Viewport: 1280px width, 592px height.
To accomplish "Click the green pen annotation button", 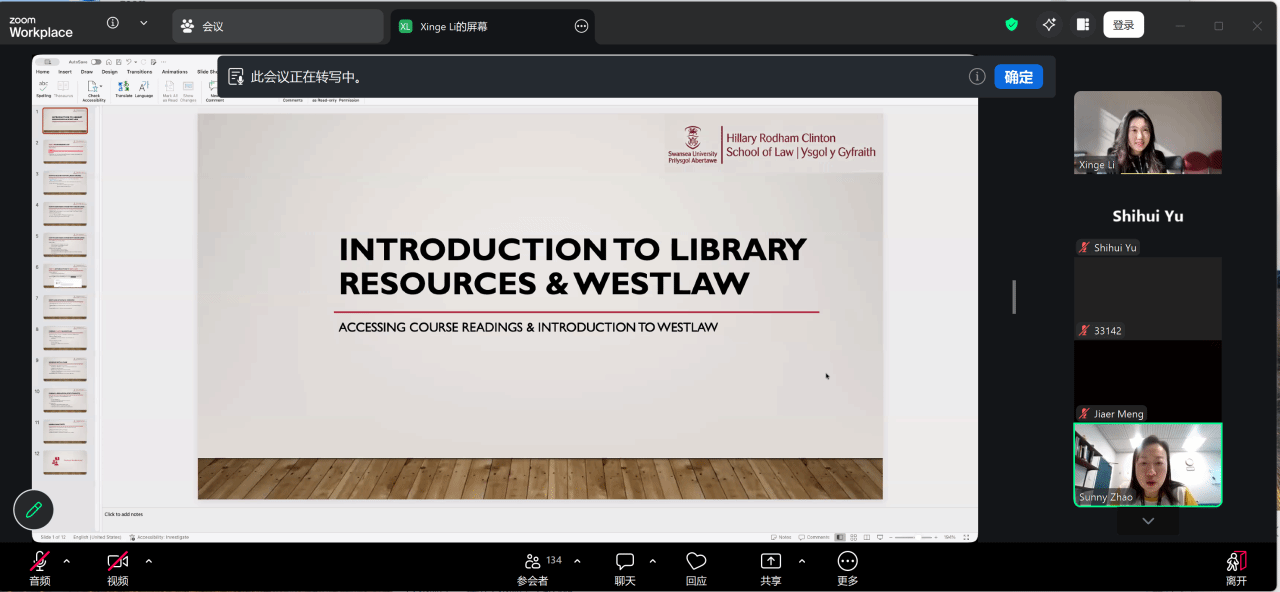I will tap(33, 510).
